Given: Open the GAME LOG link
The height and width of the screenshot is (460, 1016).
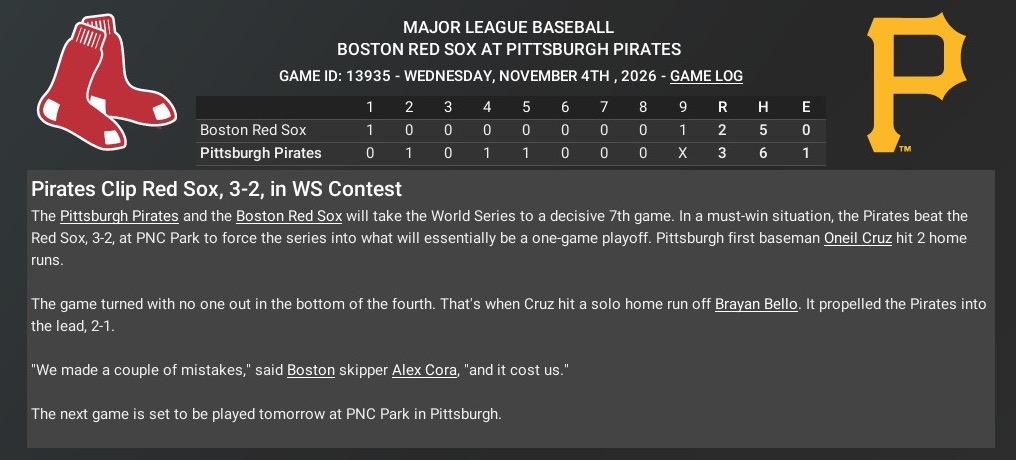Looking at the screenshot, I should 706,76.
